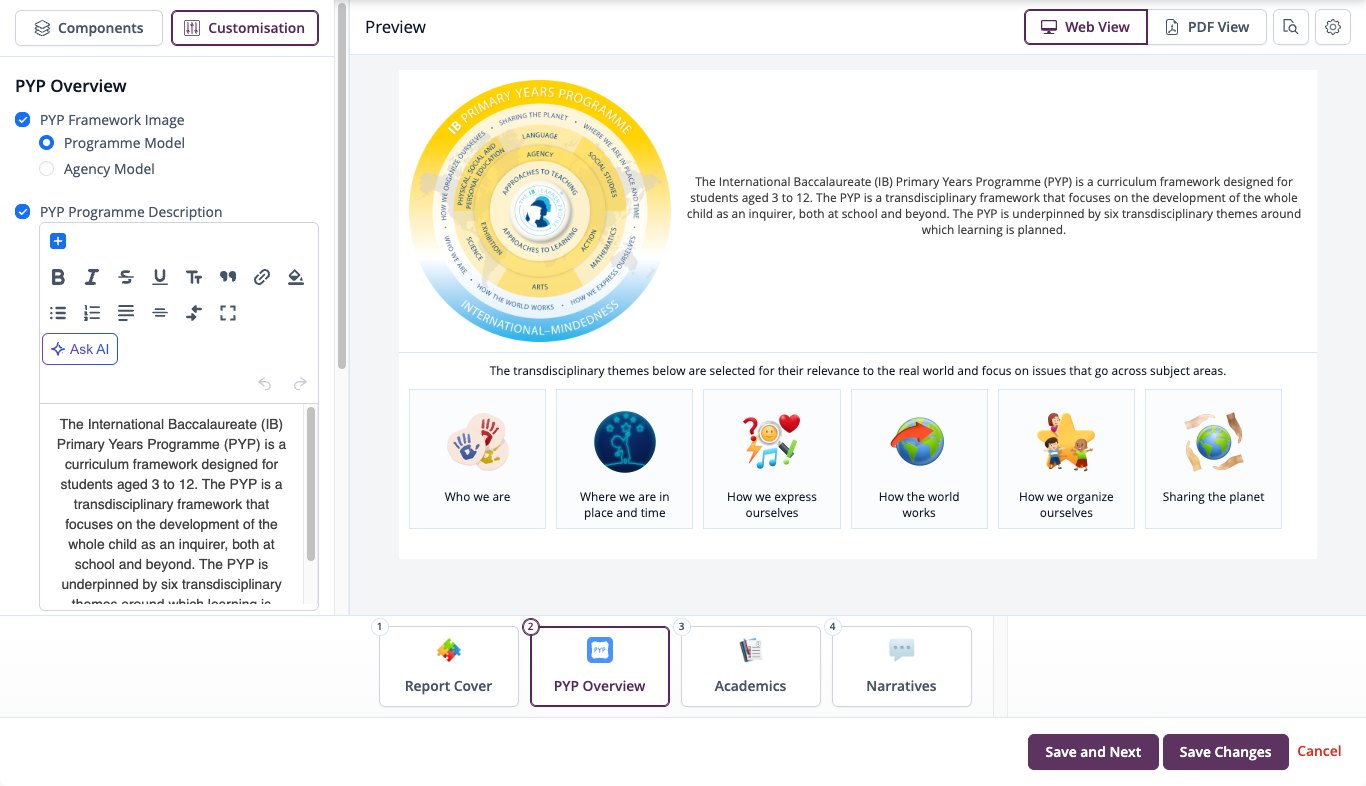Click the strikethrough formatting icon
This screenshot has width=1366, height=786.
tap(126, 277)
